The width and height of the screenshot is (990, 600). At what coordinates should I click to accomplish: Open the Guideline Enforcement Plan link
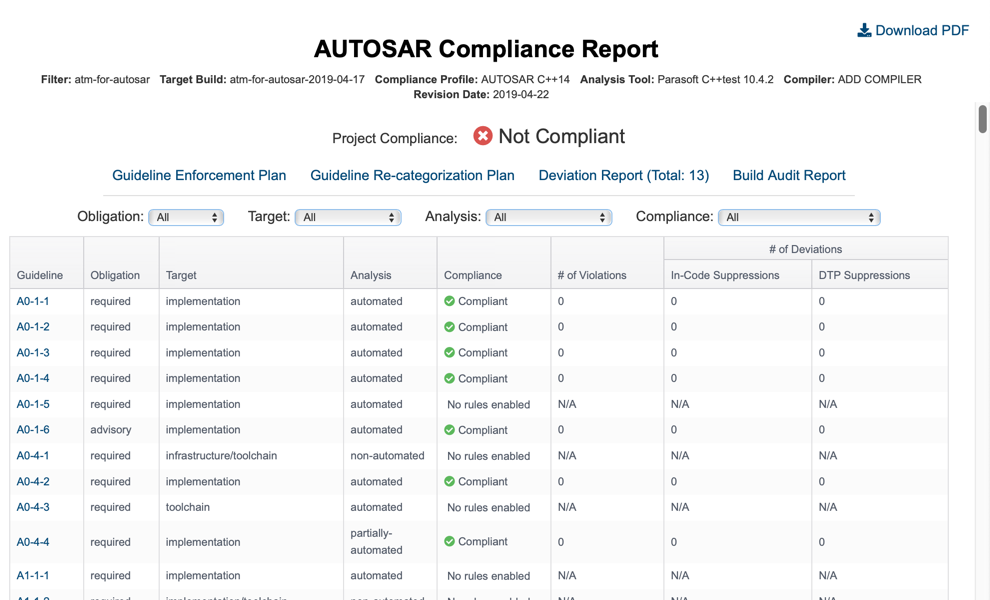[199, 176]
